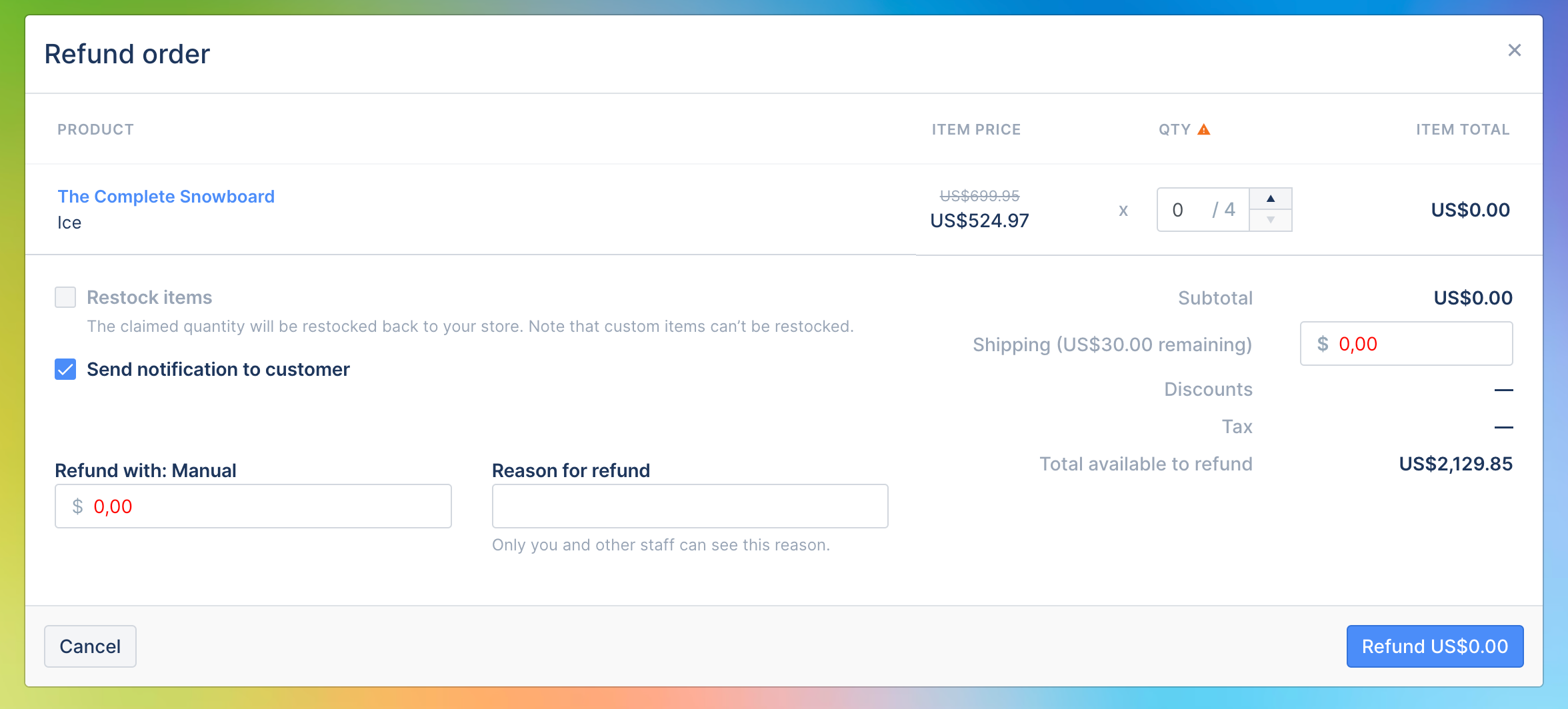Click the Refund US$0.00 button

coord(1435,646)
